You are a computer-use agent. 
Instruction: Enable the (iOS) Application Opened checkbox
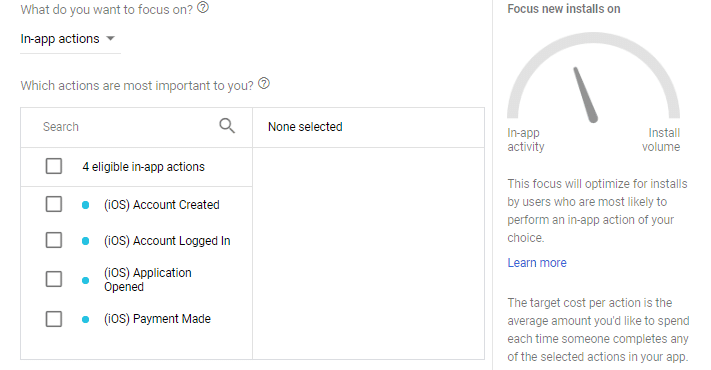pos(54,279)
